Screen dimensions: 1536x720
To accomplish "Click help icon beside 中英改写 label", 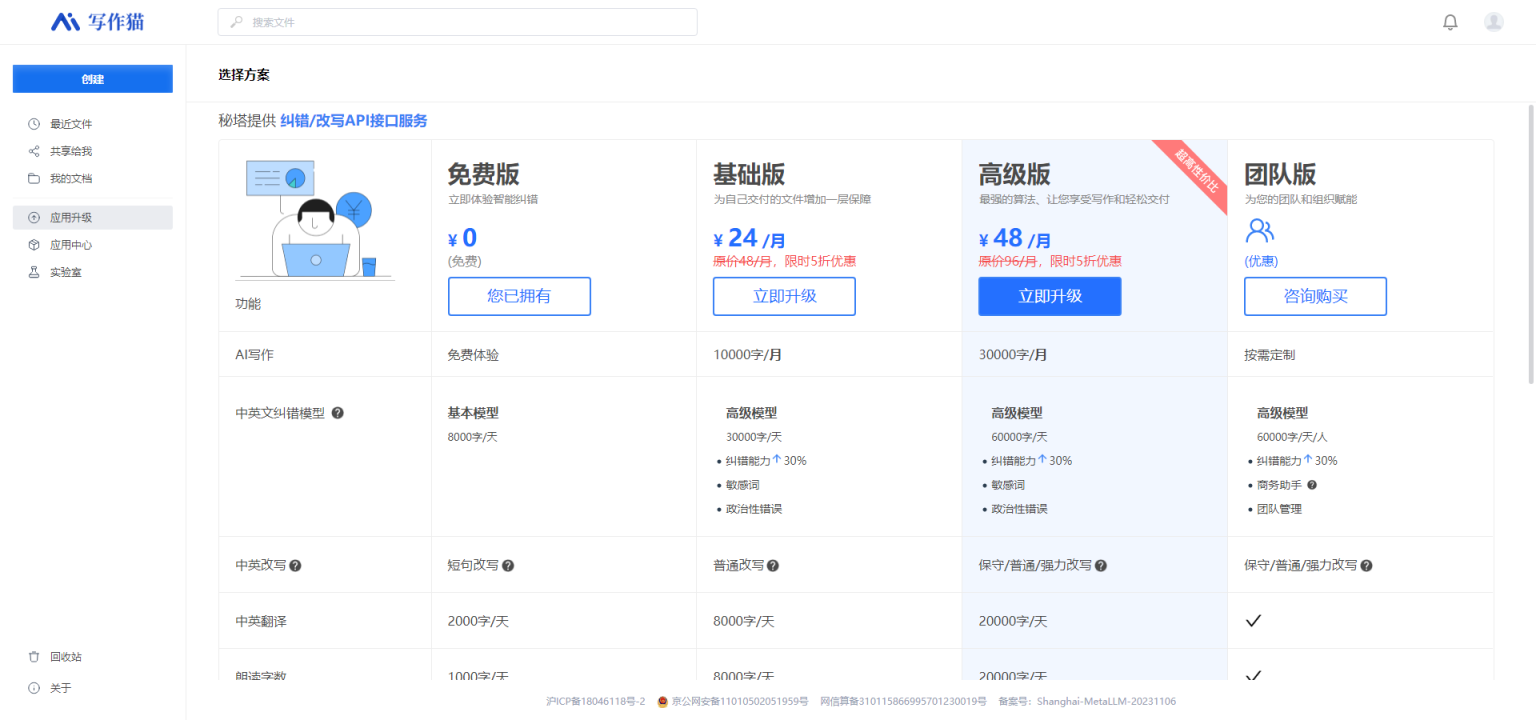I will tap(295, 566).
